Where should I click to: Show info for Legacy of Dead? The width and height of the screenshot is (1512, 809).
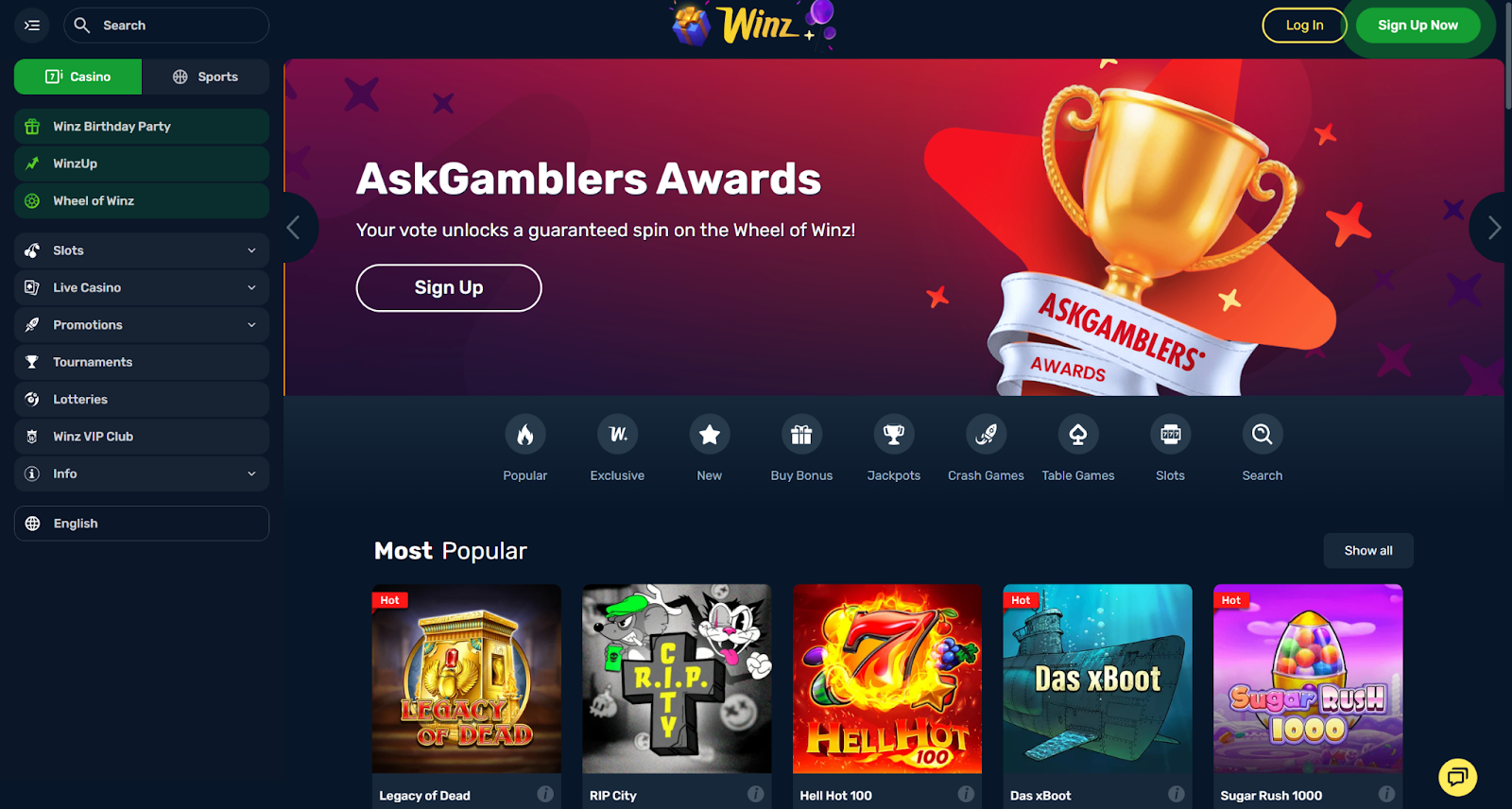pos(545,794)
